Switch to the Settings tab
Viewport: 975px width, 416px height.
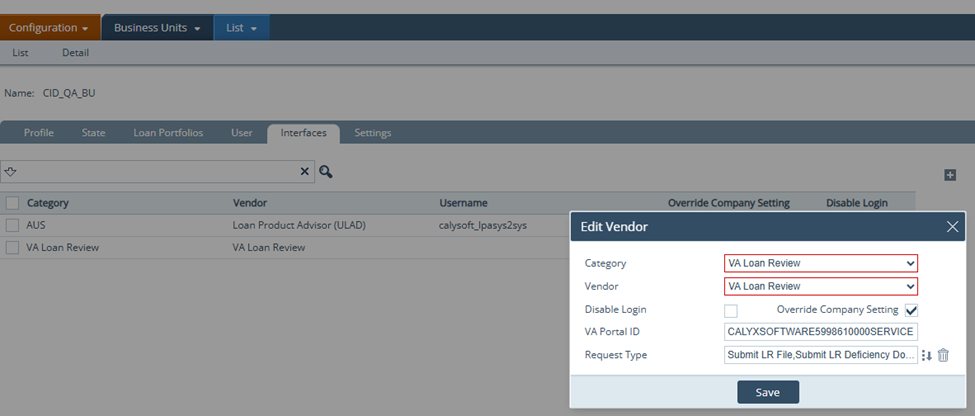pos(373,133)
